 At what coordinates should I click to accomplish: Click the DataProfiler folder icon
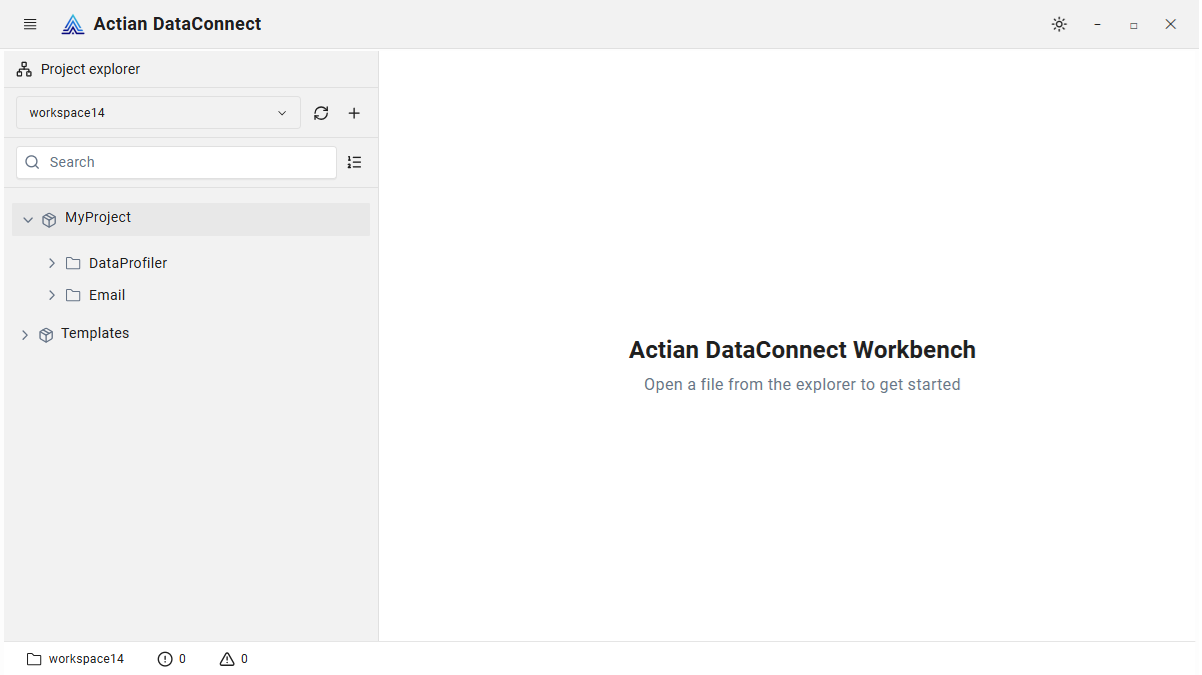(x=73, y=263)
